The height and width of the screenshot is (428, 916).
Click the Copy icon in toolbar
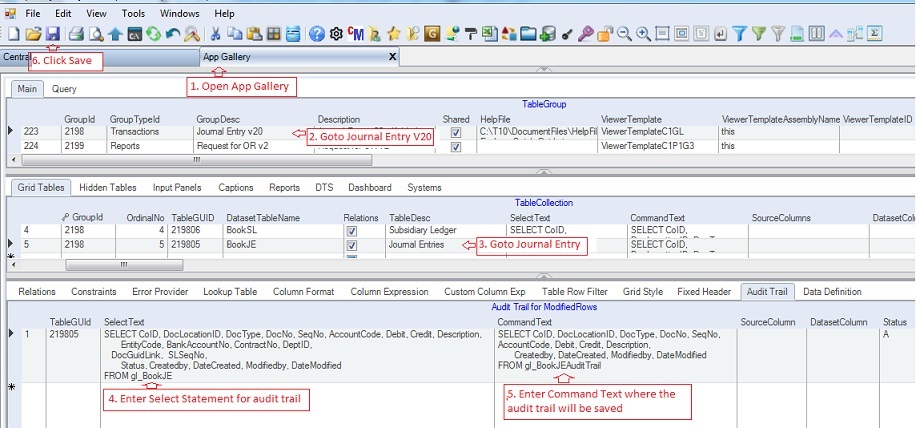pos(235,34)
